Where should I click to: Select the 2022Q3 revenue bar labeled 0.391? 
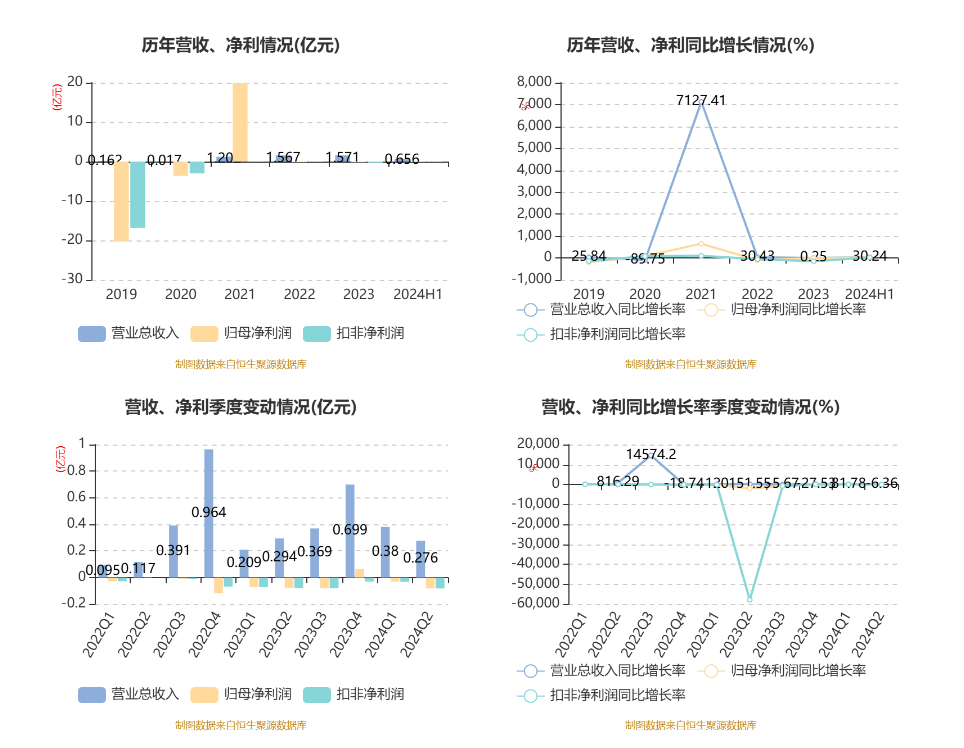(173, 551)
